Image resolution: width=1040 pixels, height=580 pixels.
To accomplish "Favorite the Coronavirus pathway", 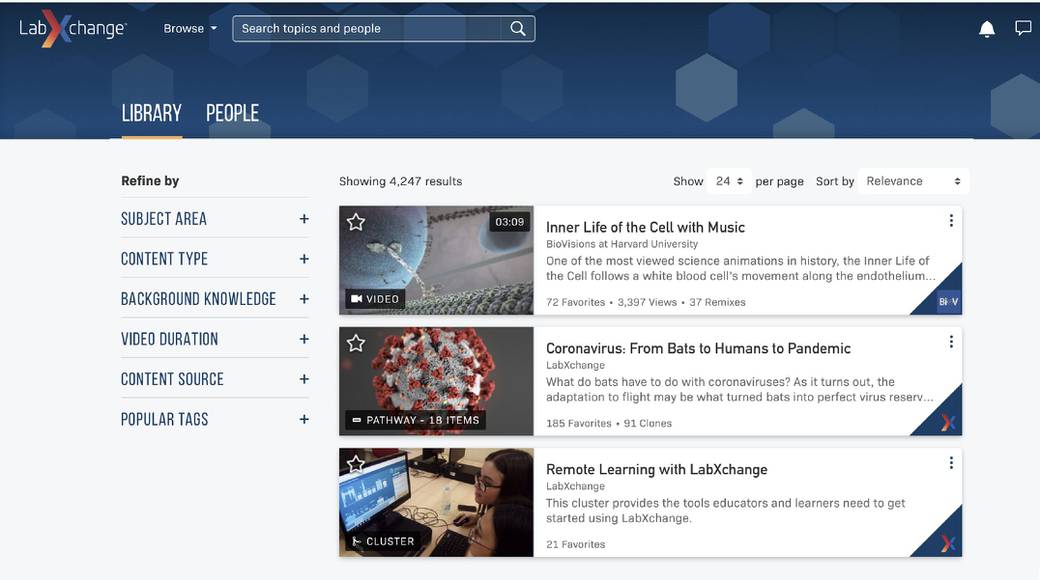I will (356, 342).
